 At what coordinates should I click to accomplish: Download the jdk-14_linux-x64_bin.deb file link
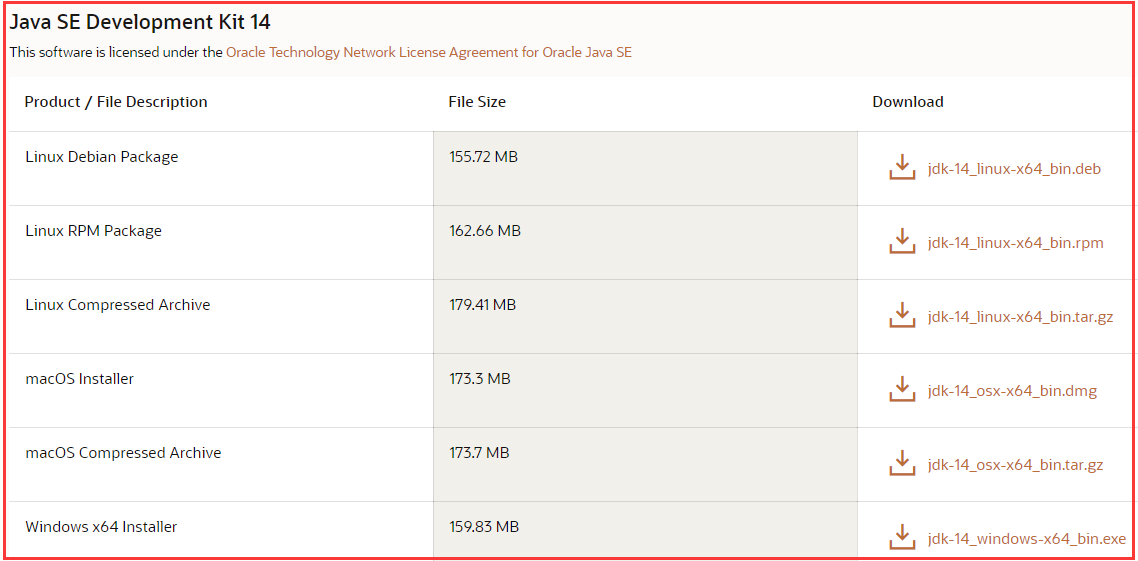coord(1014,169)
